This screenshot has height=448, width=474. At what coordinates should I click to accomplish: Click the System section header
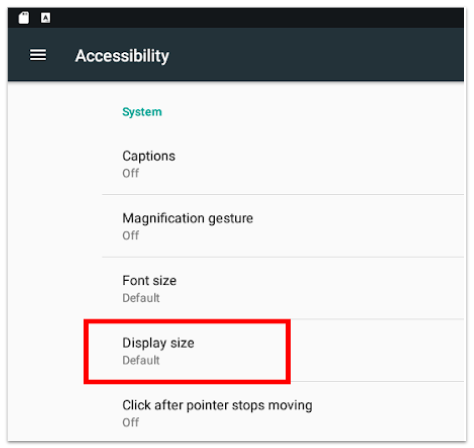pos(142,112)
